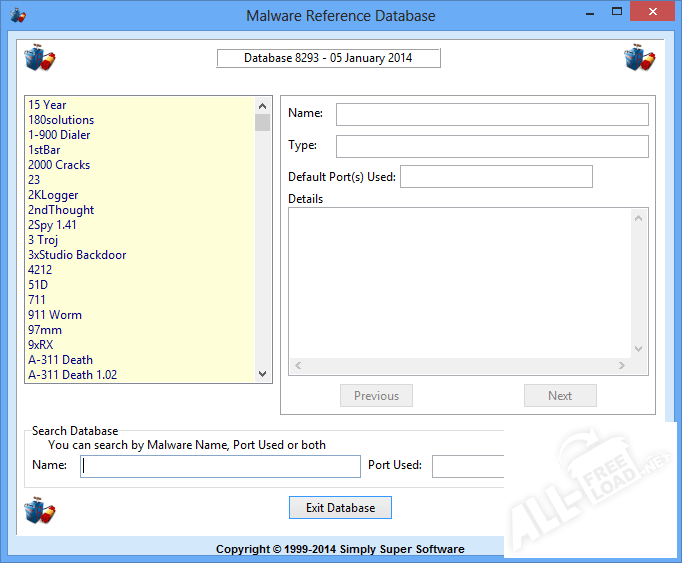Screen dimensions: 682x563
Task: Select 'A-311 Death 1.02' entry
Action: [73, 375]
